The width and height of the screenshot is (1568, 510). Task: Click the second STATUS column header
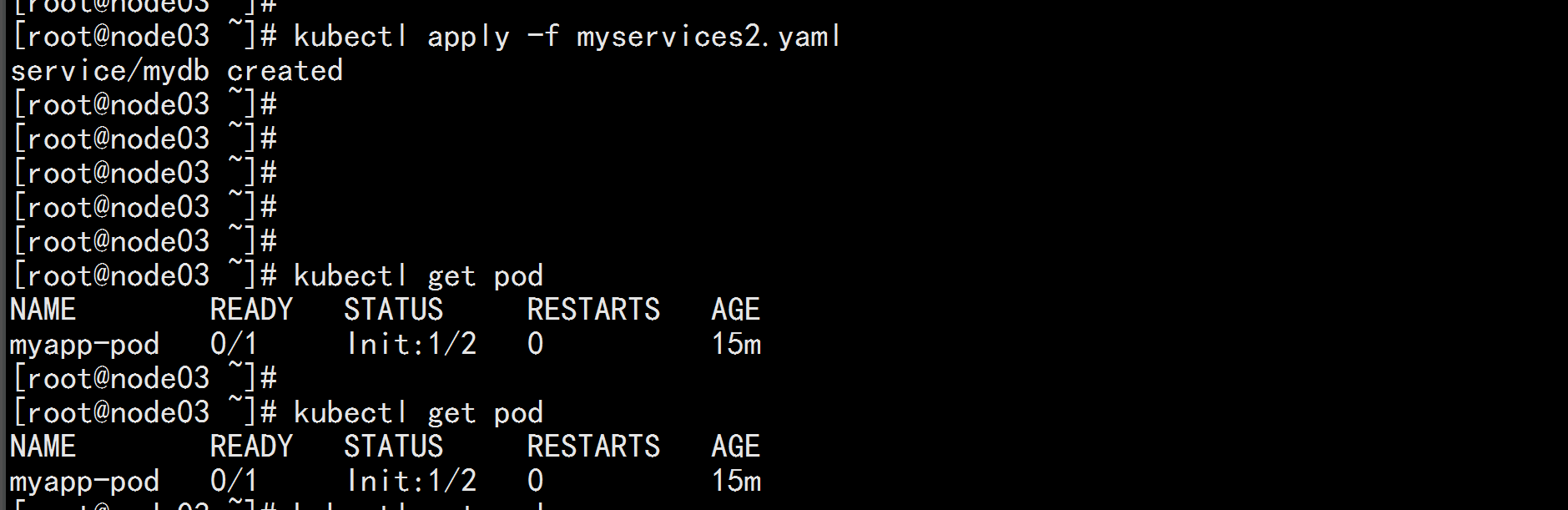coord(393,447)
